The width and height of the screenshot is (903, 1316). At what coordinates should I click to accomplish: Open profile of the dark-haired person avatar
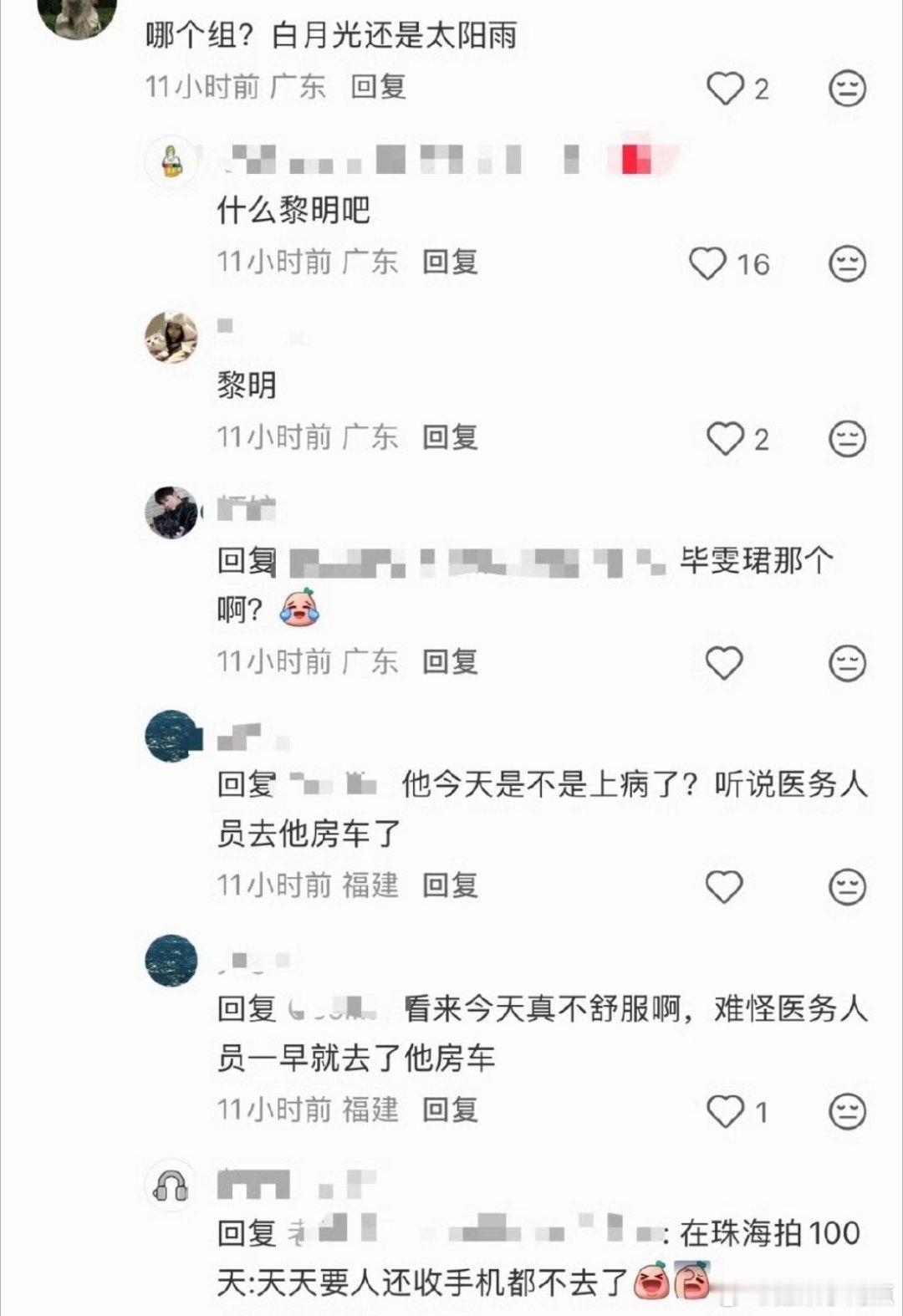pyautogui.click(x=172, y=513)
